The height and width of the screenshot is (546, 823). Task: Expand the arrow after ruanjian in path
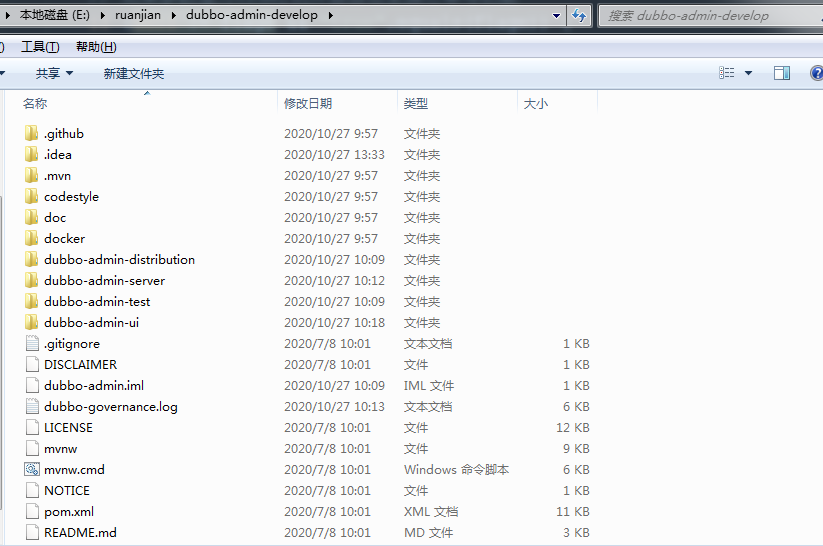pos(173,15)
